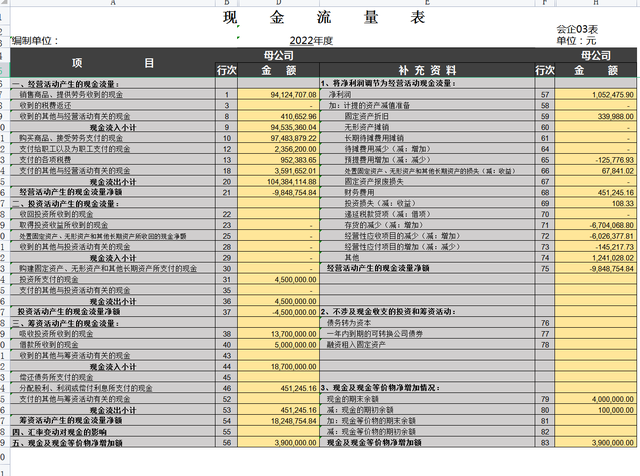Viewport: 640px width, 476px height.
Task: Click the amount 2,356,200.00
Action: click(295, 149)
